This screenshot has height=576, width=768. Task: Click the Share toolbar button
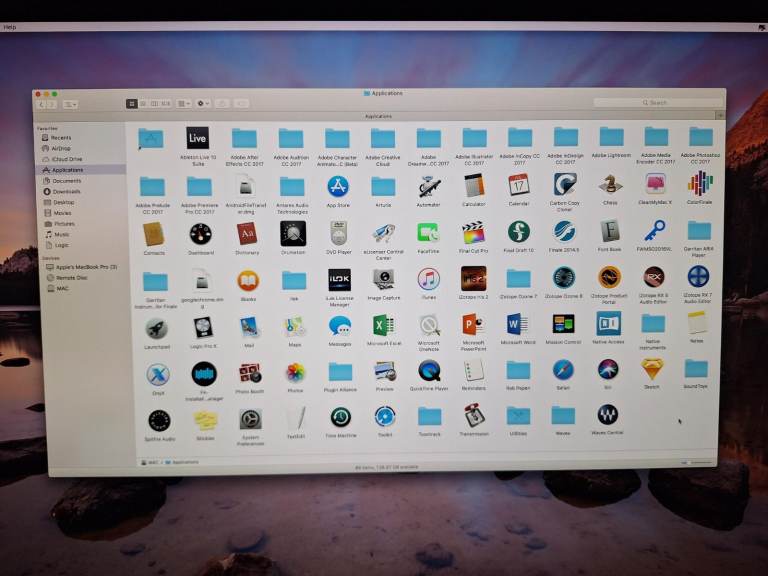click(222, 103)
